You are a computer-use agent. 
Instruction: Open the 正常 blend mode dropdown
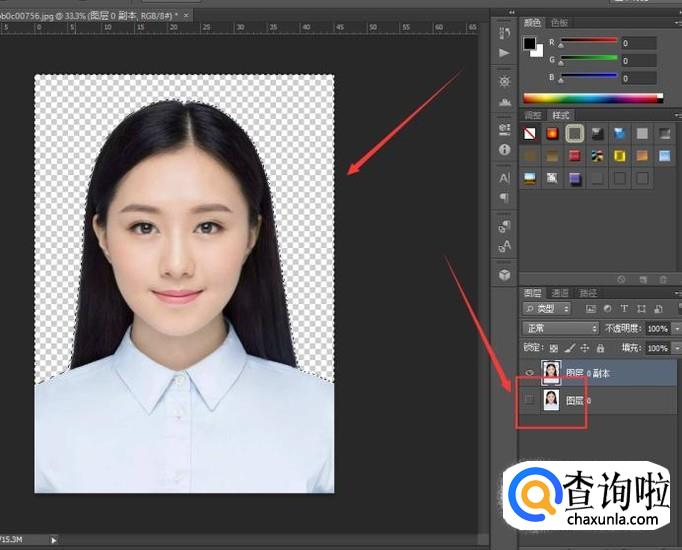pos(561,328)
